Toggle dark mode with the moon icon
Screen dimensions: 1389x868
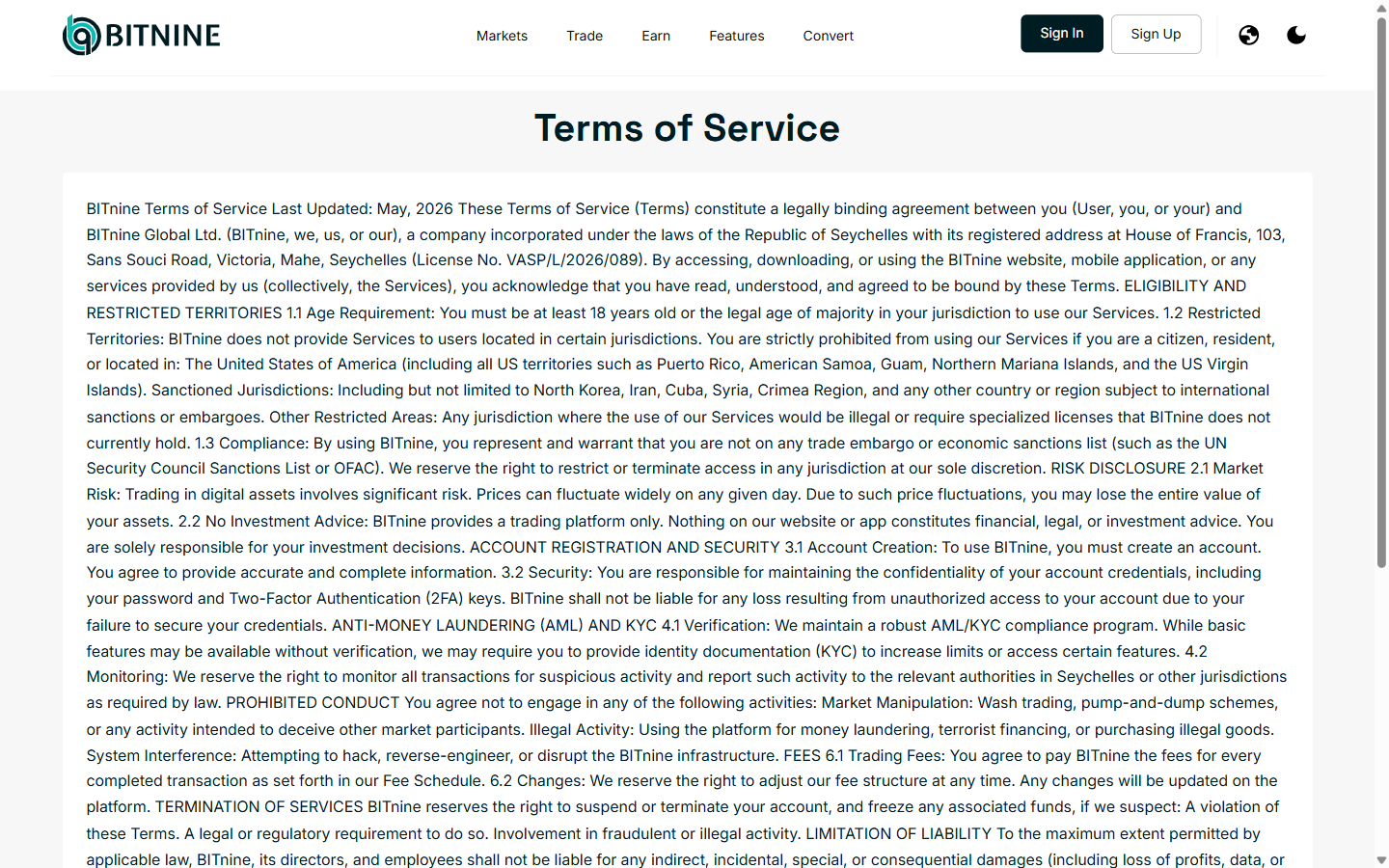pyautogui.click(x=1296, y=36)
